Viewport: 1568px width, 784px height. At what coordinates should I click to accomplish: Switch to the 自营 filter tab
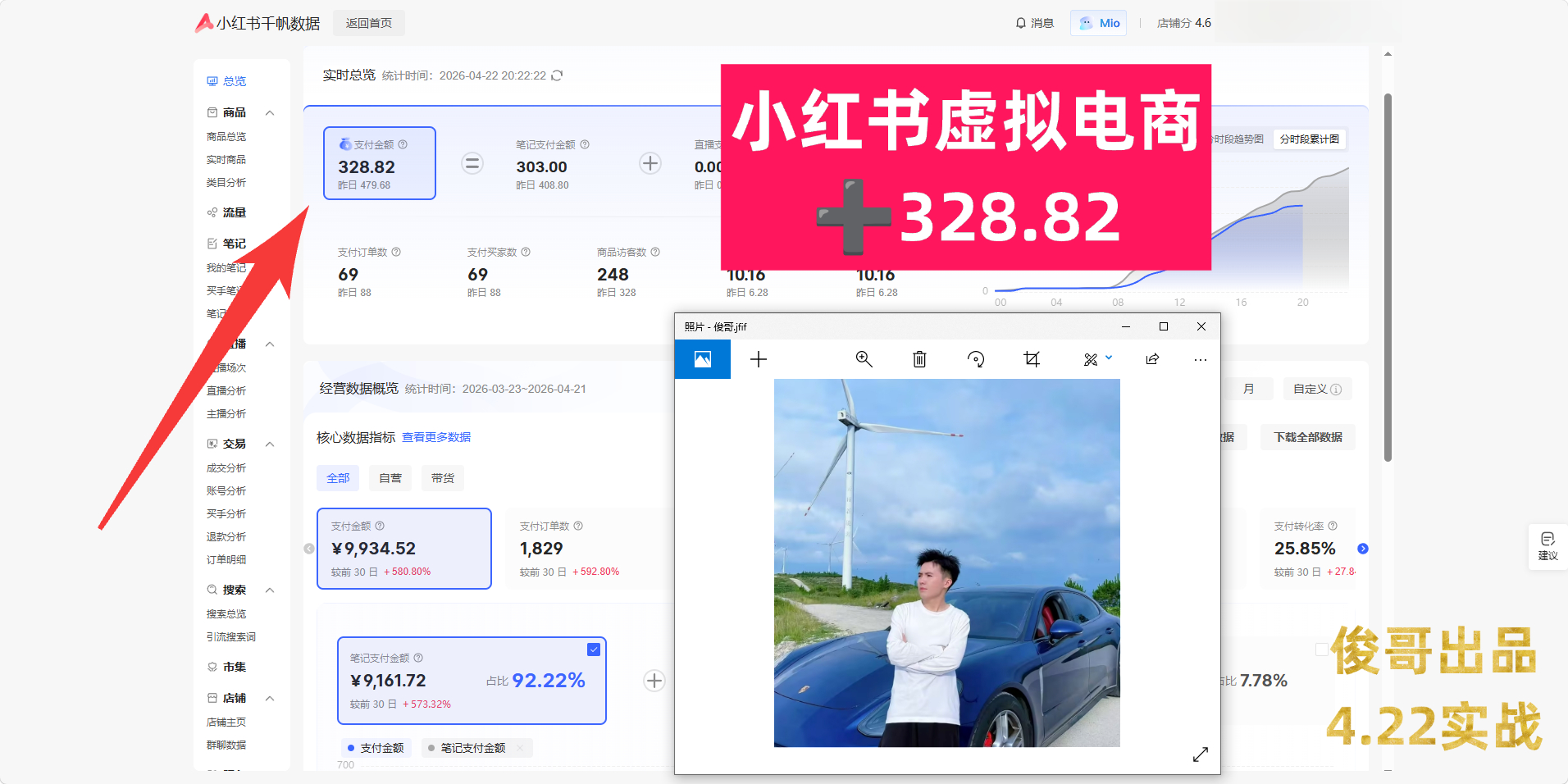(x=390, y=478)
